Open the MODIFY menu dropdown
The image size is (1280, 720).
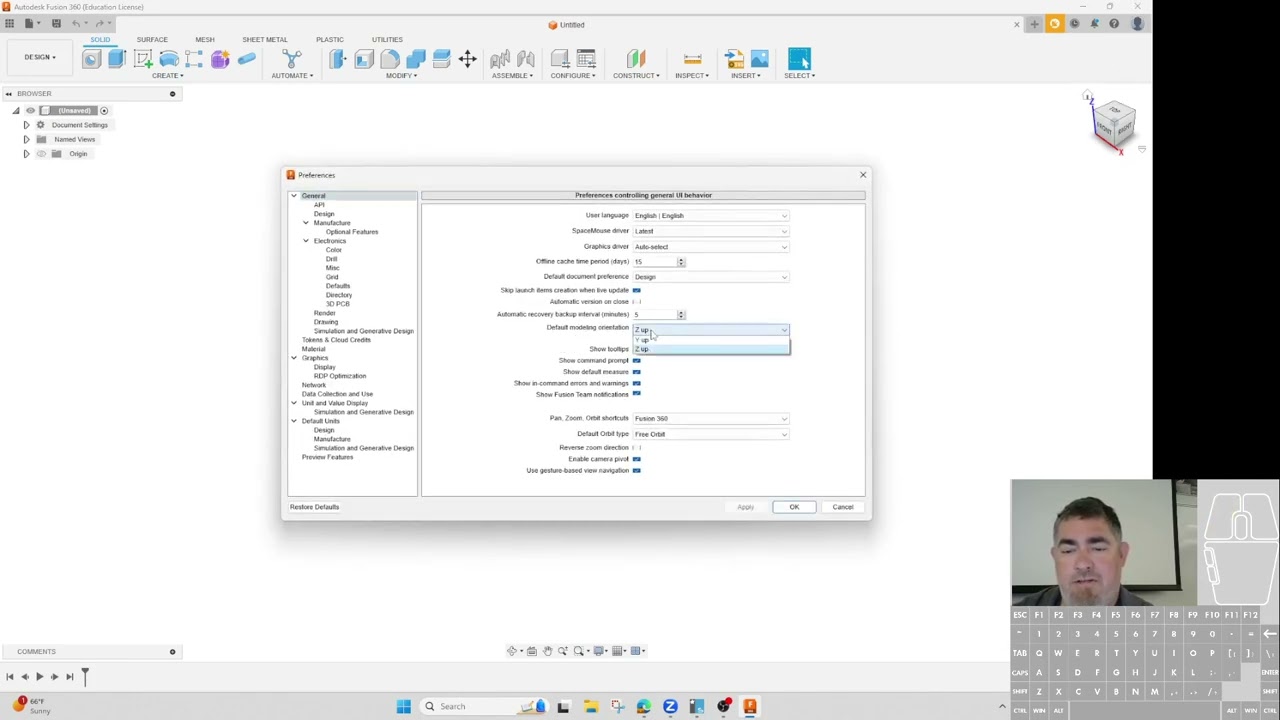(x=402, y=76)
